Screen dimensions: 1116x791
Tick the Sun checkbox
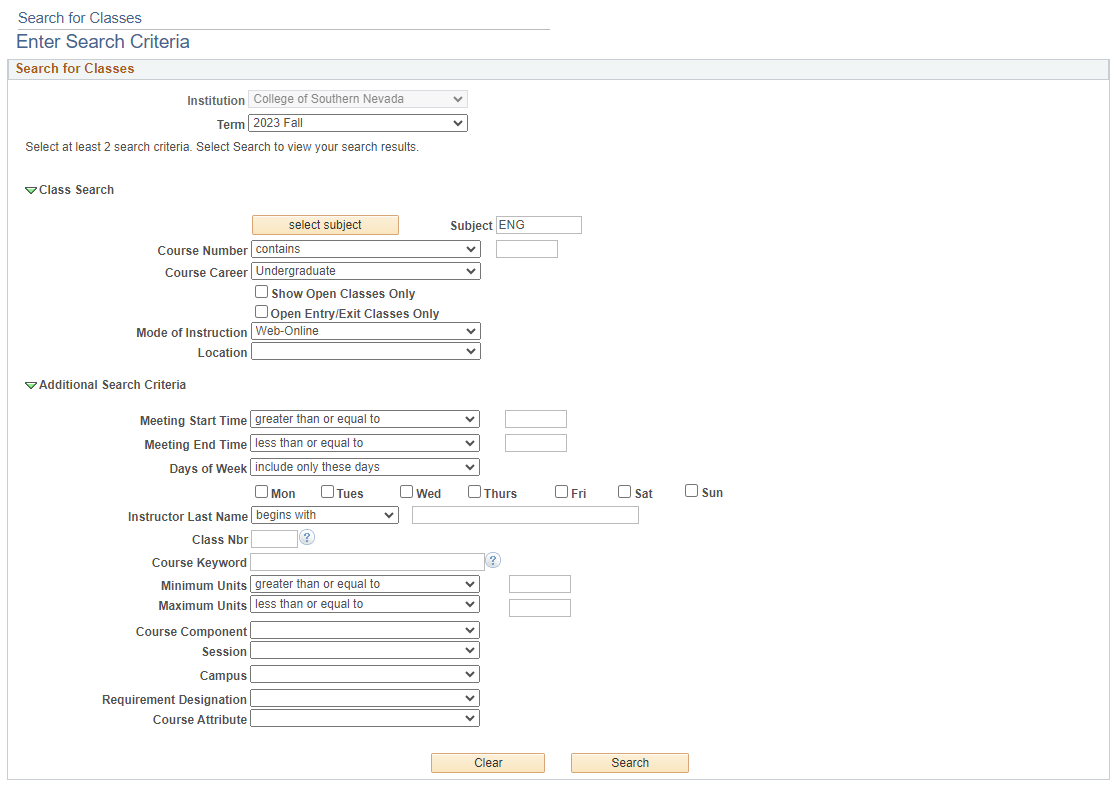692,491
